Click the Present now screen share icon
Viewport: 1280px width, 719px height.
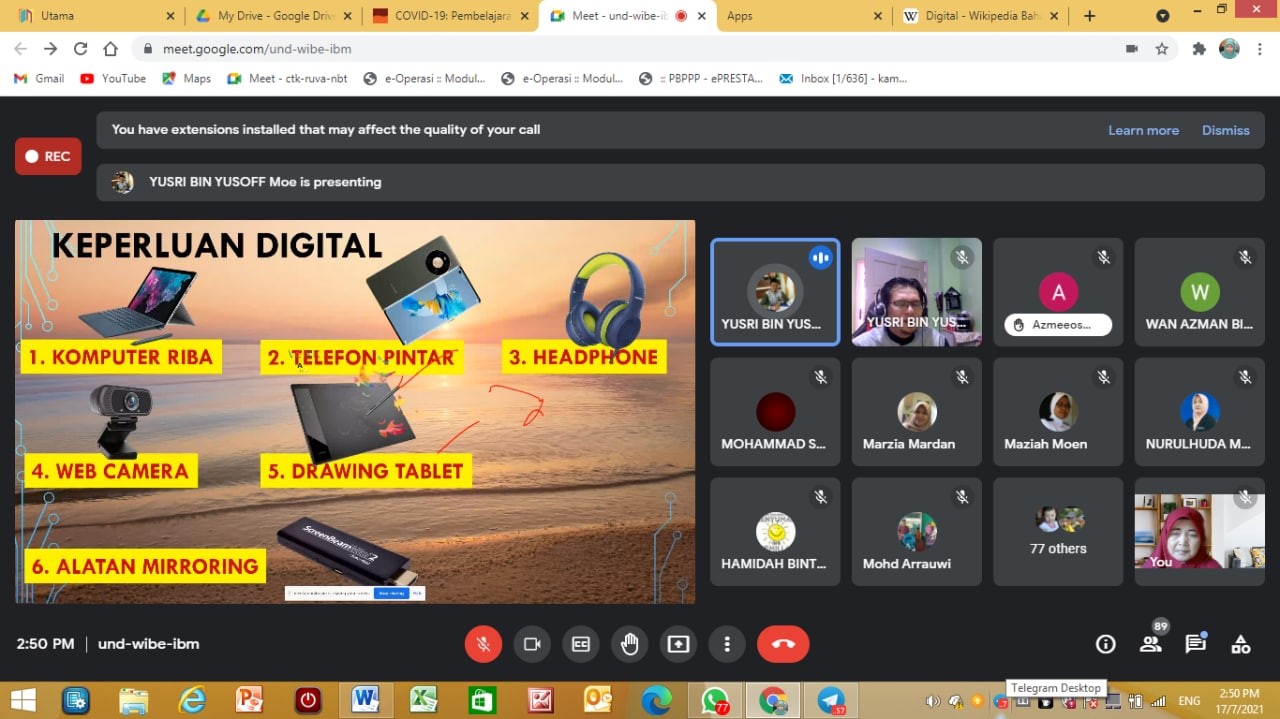(678, 644)
